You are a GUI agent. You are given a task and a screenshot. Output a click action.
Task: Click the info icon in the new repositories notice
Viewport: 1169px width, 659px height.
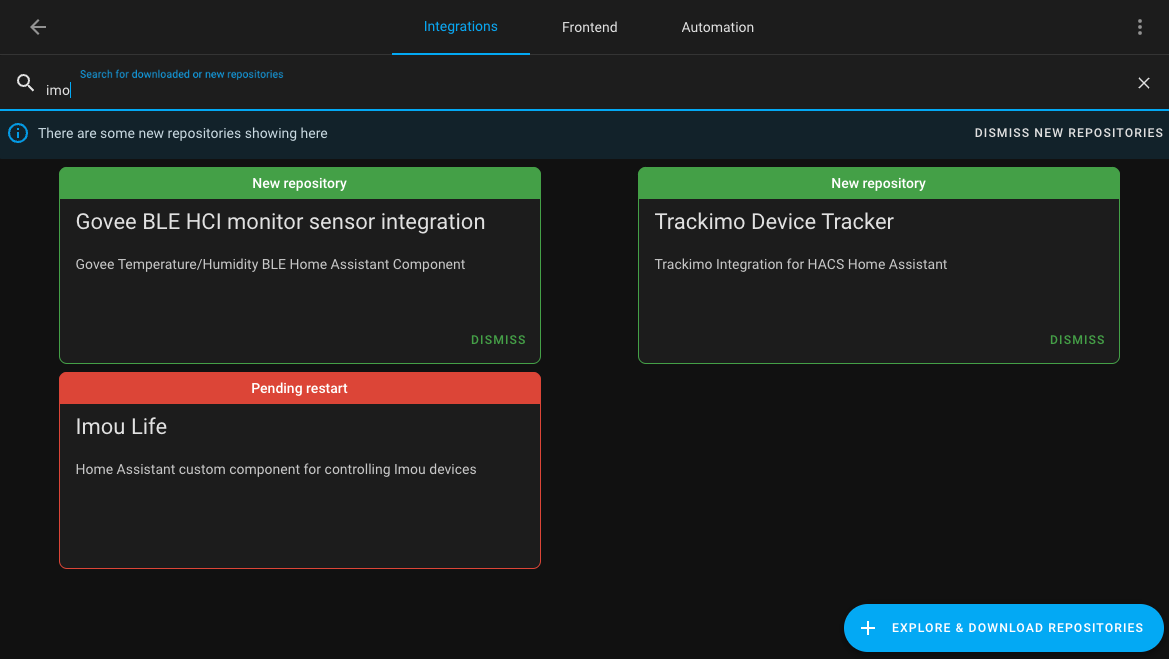[x=18, y=133]
